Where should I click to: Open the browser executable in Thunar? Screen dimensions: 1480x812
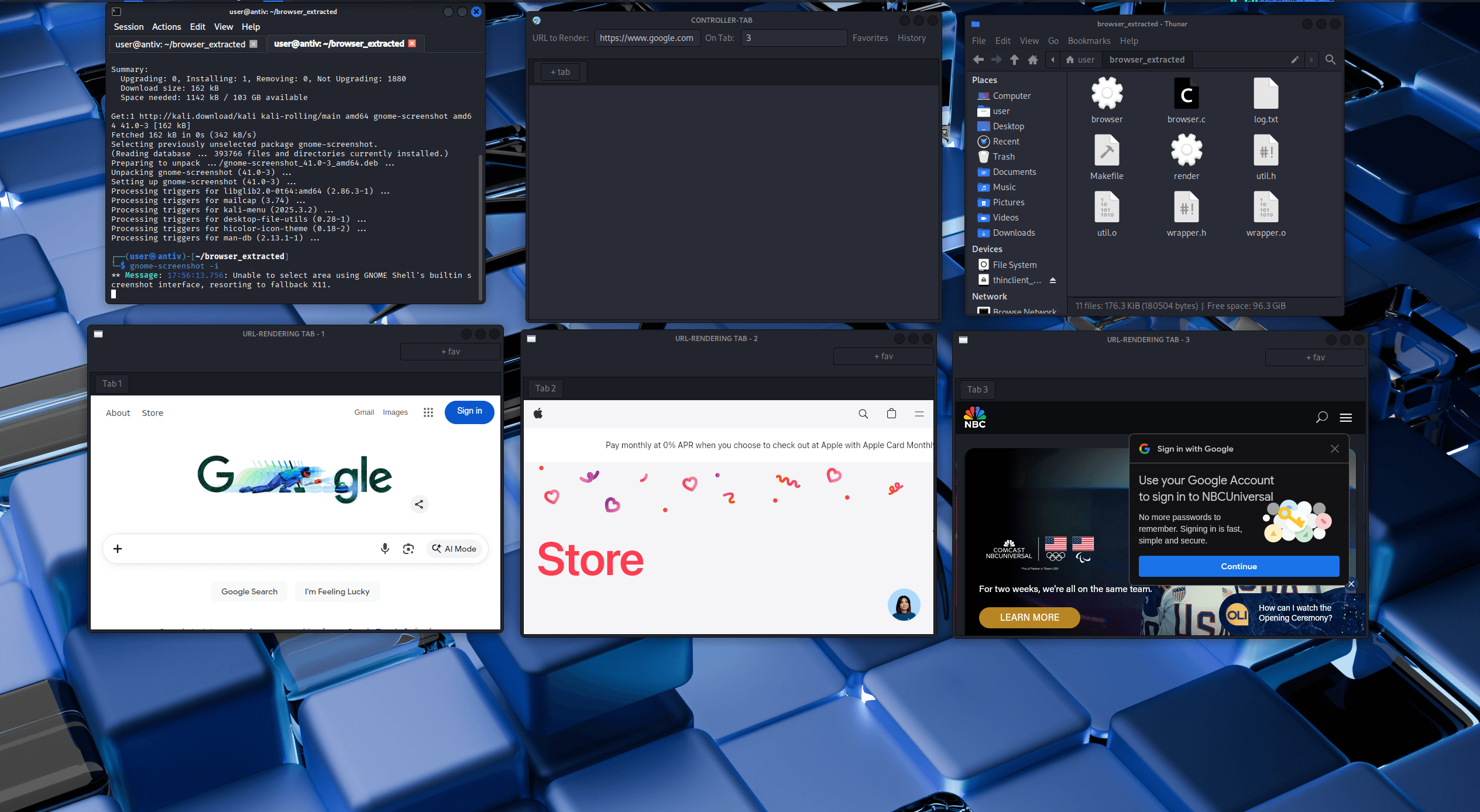point(1106,94)
